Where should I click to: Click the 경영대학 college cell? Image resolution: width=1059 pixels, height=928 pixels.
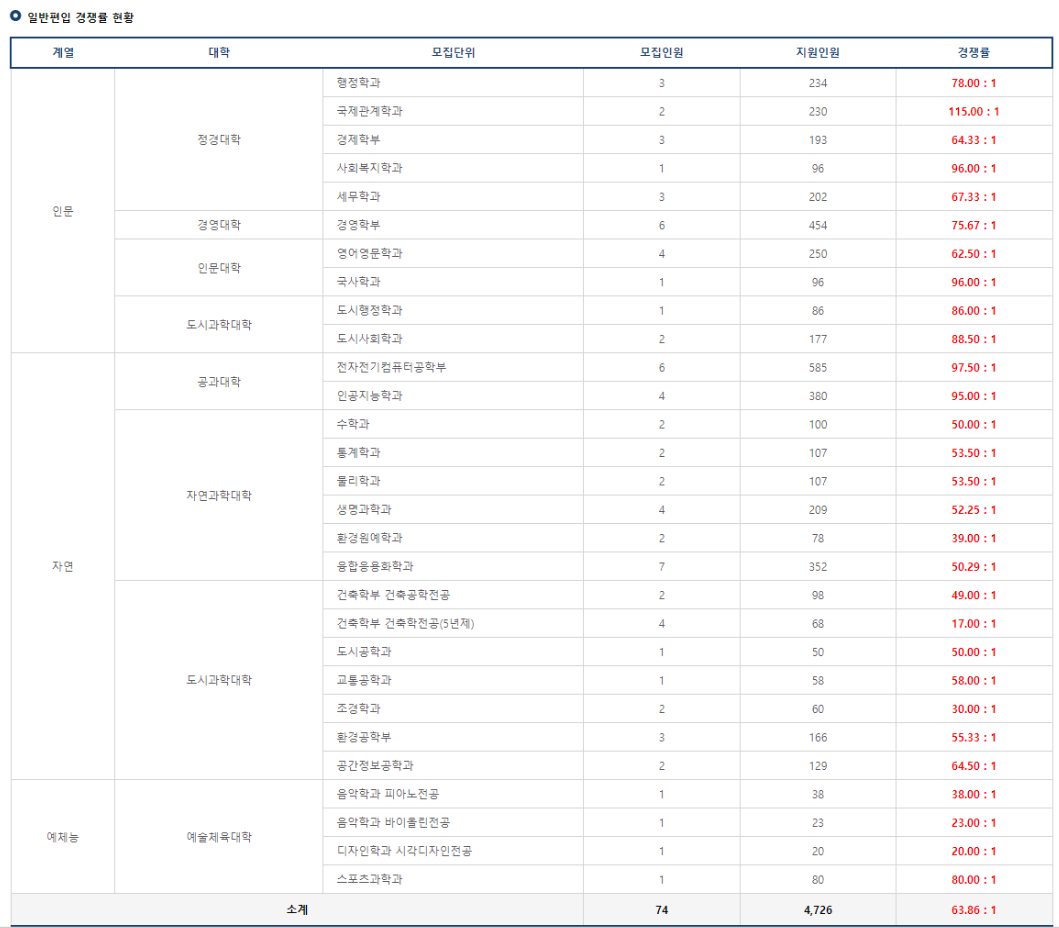pyautogui.click(x=219, y=225)
